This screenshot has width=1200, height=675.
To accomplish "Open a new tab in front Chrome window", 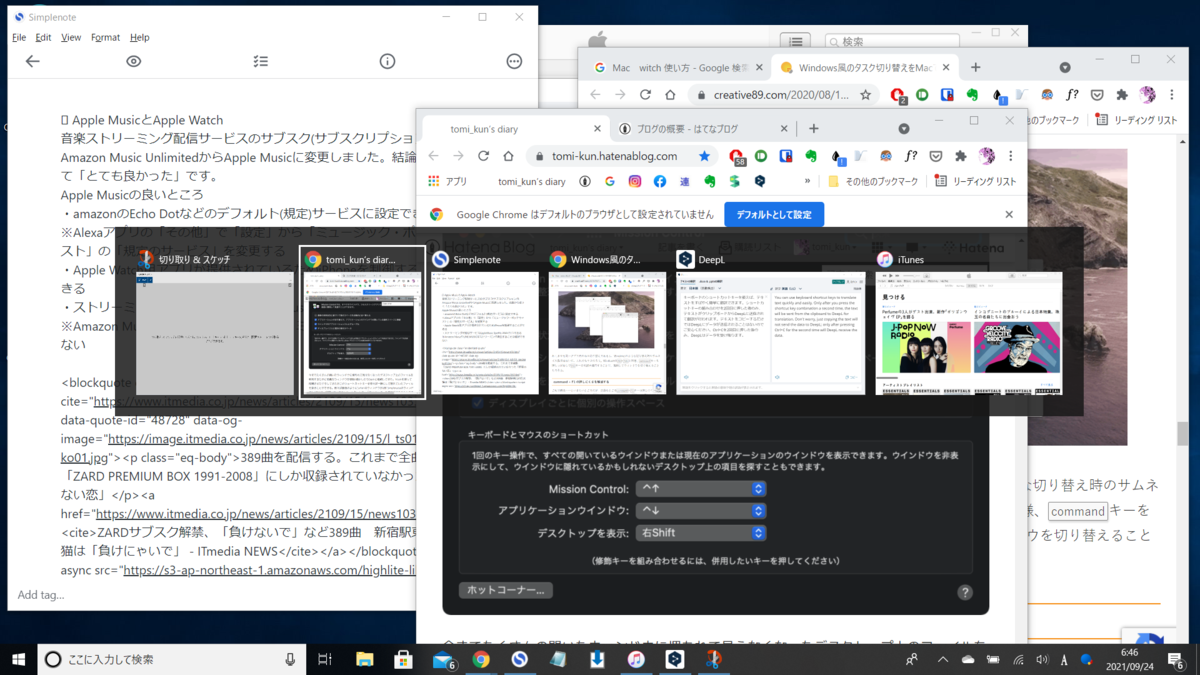I will coord(814,129).
